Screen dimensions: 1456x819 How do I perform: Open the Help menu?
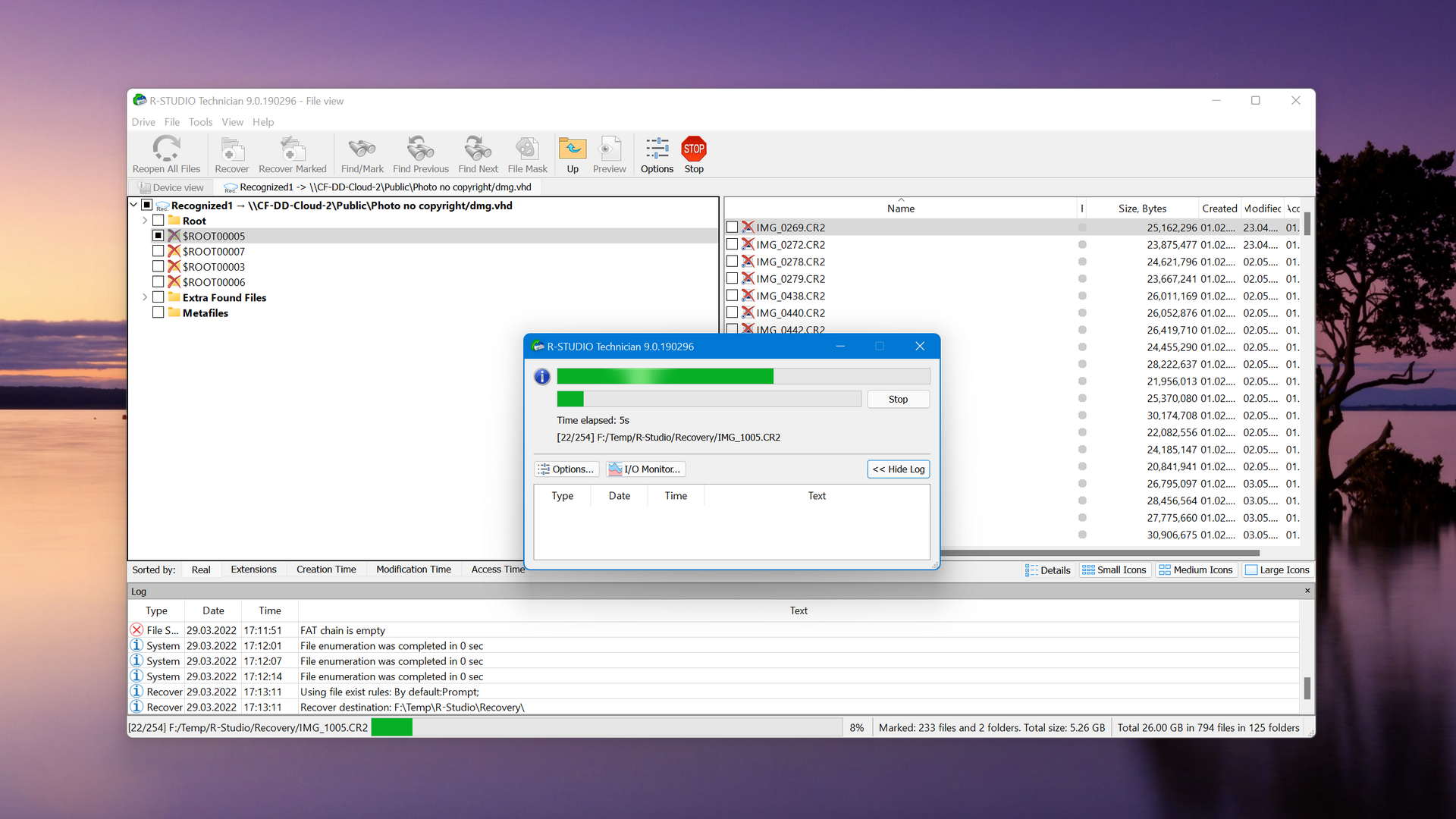[x=263, y=122]
